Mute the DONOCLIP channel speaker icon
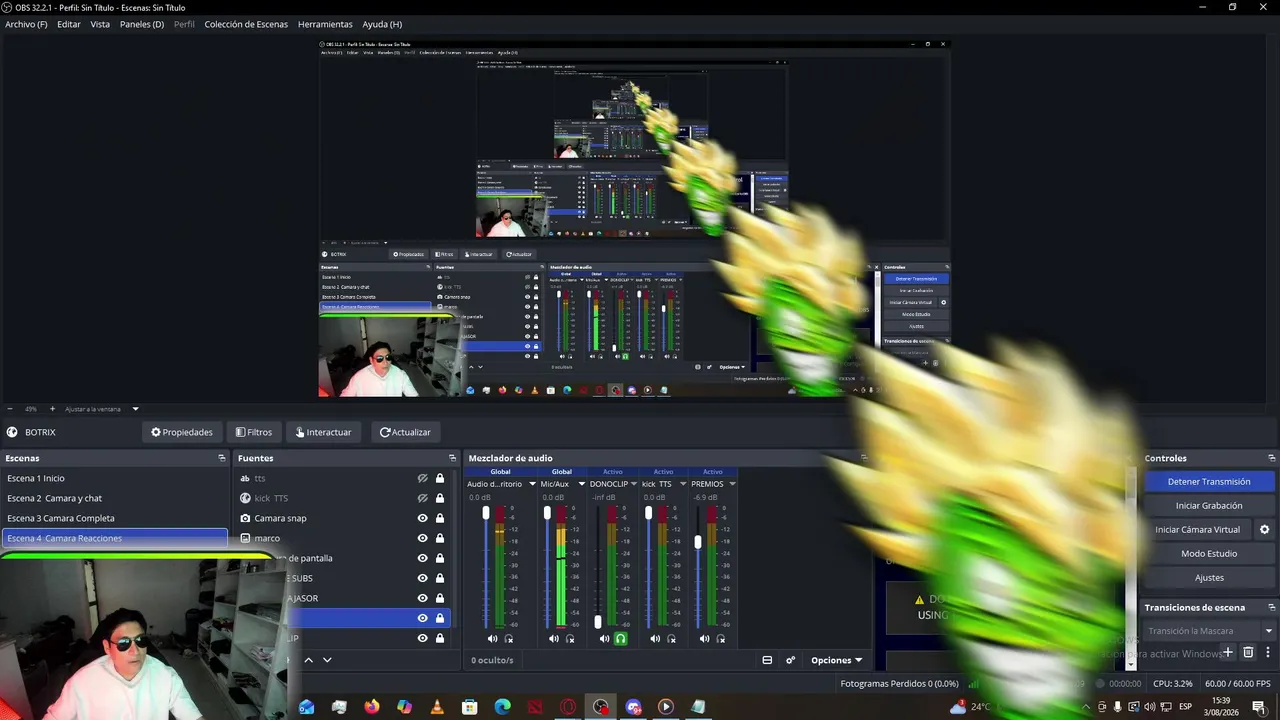This screenshot has height=720, width=1280. click(x=604, y=639)
